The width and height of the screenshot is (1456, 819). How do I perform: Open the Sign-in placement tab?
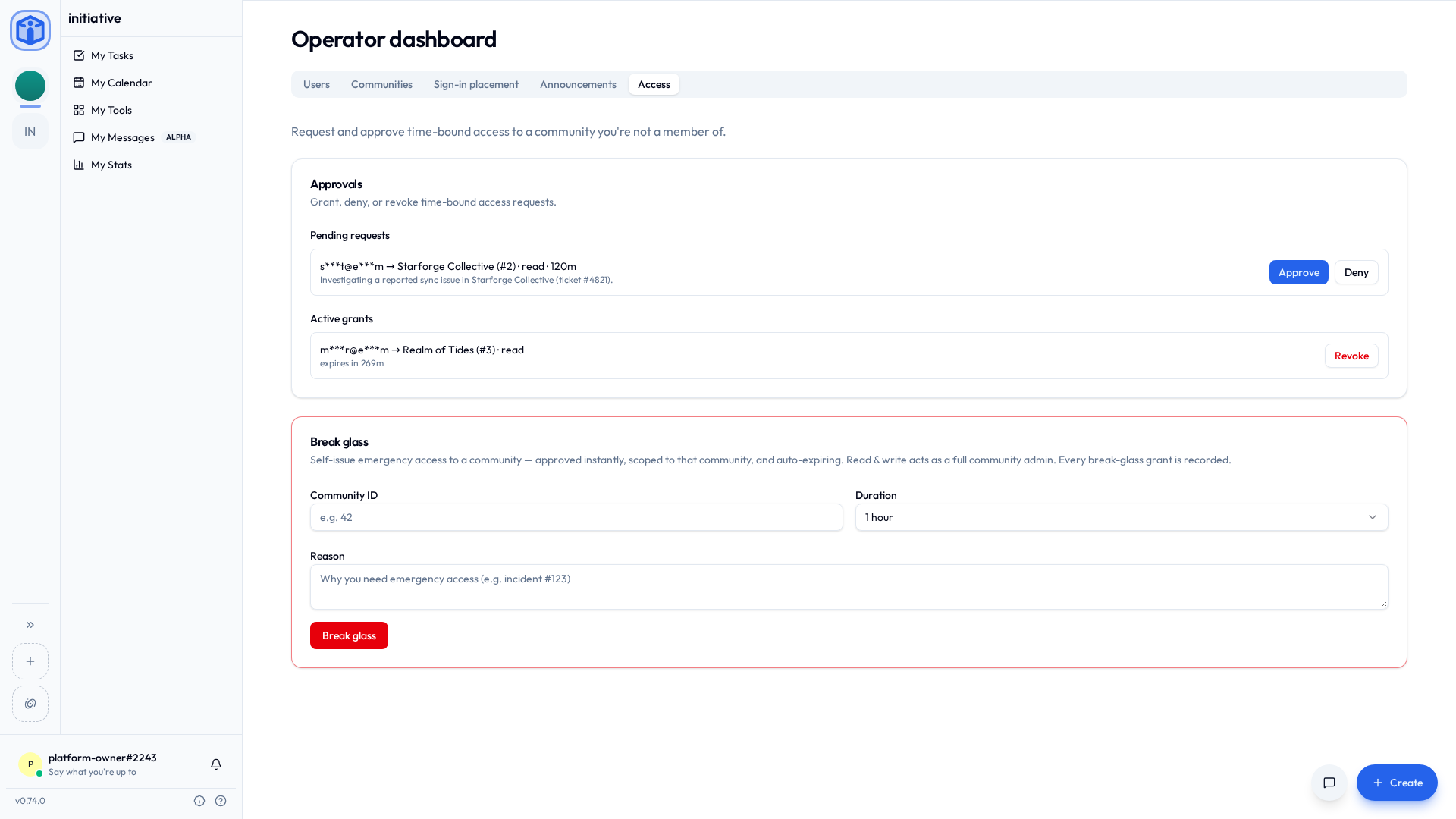476,84
